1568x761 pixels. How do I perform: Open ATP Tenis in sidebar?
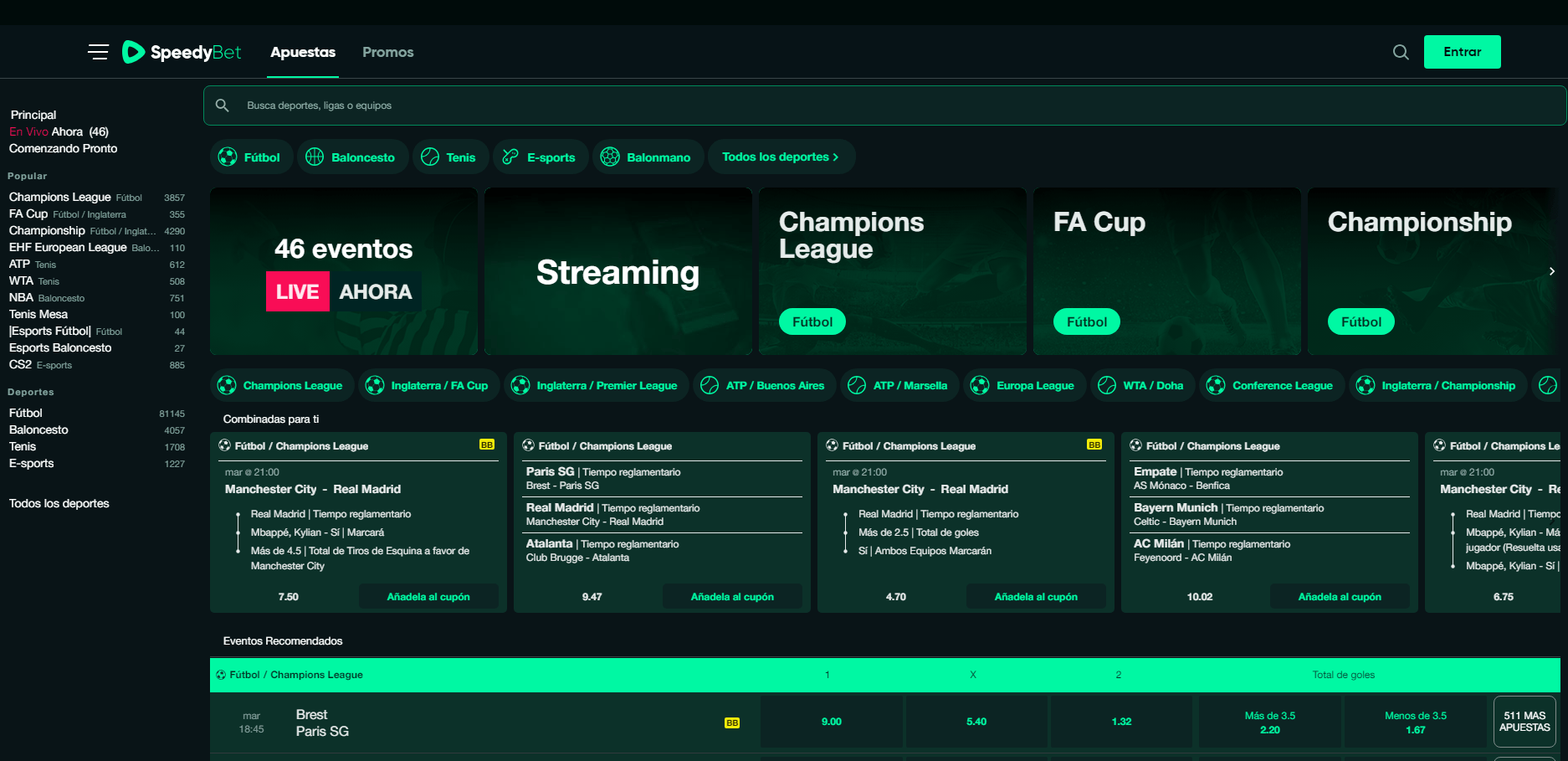click(97, 265)
